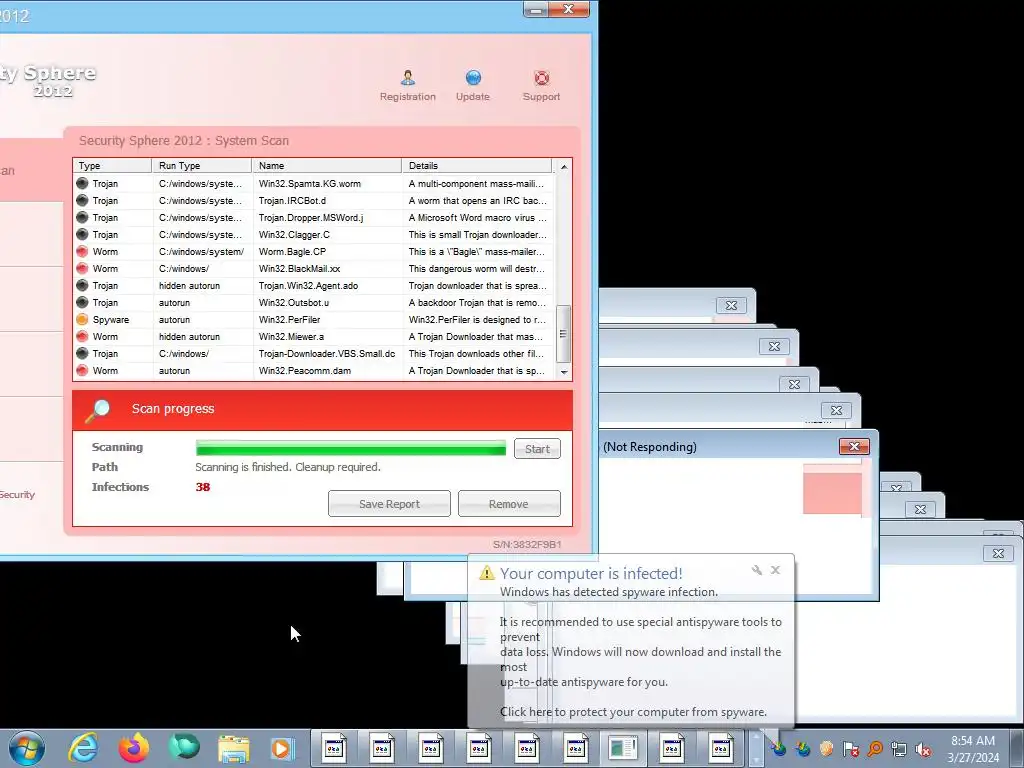
Task: Click the dark Trojan icon in Win32.Spamta.KG.worm row
Action: [82, 184]
